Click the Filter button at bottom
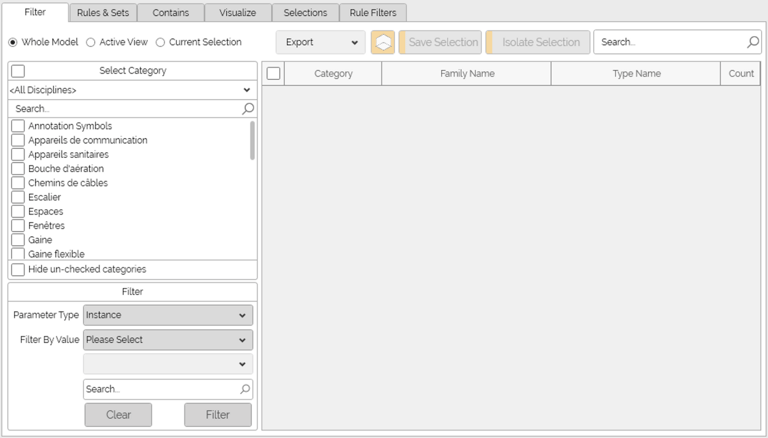This screenshot has height=438, width=768. (218, 415)
